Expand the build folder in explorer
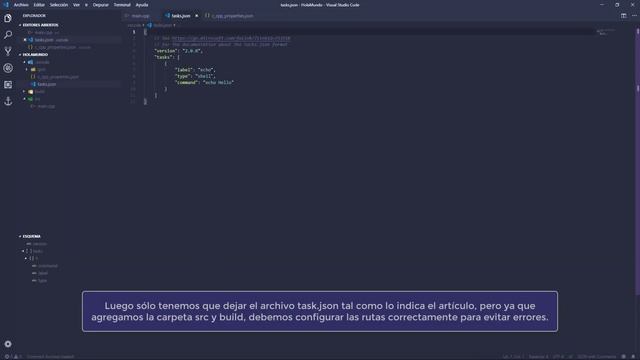Image resolution: width=640 pixels, height=360 pixels. (x=25, y=92)
